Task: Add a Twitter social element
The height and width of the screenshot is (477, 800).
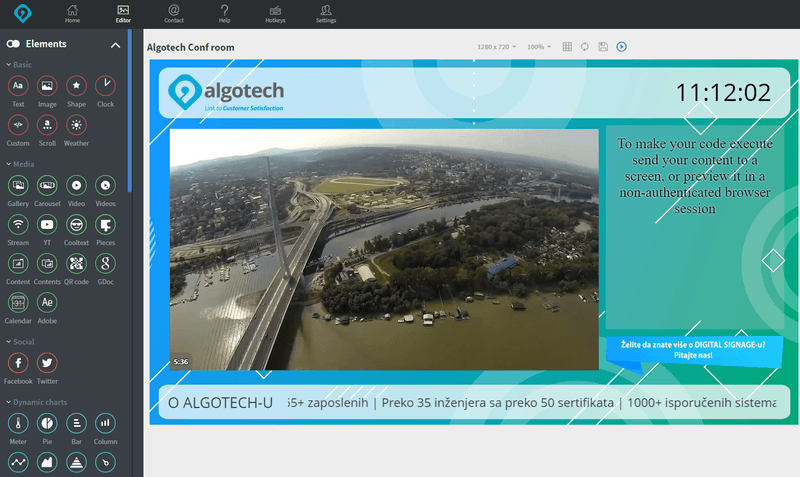Action: pos(47,363)
